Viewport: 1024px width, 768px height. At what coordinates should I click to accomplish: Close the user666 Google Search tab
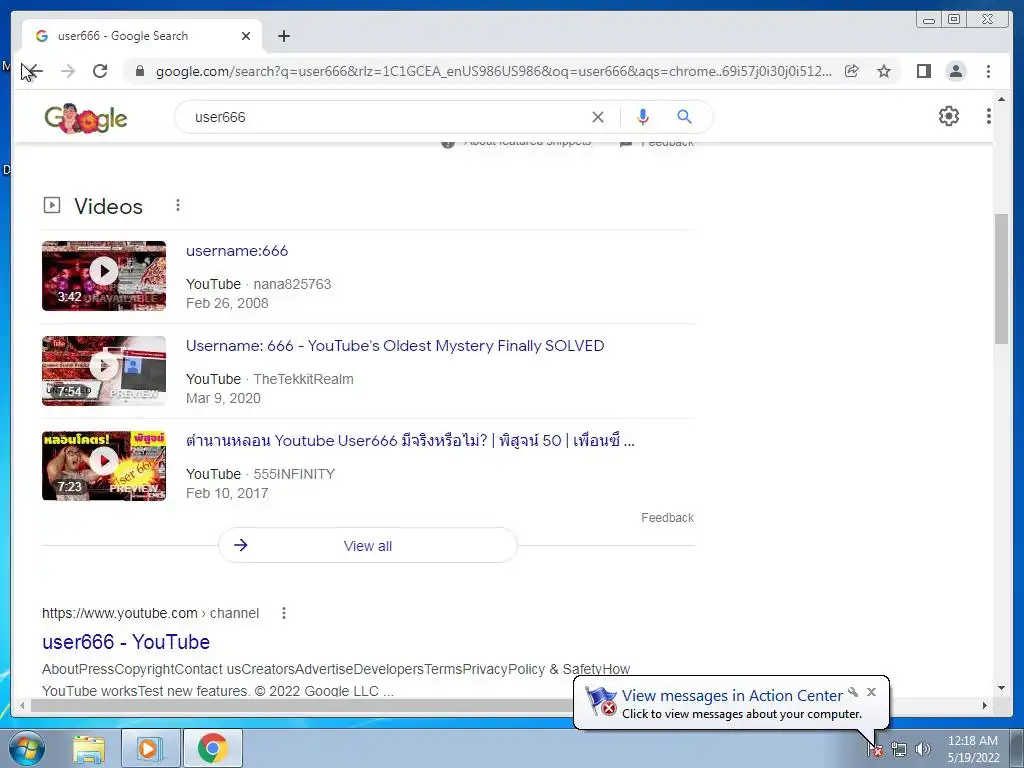click(246, 36)
